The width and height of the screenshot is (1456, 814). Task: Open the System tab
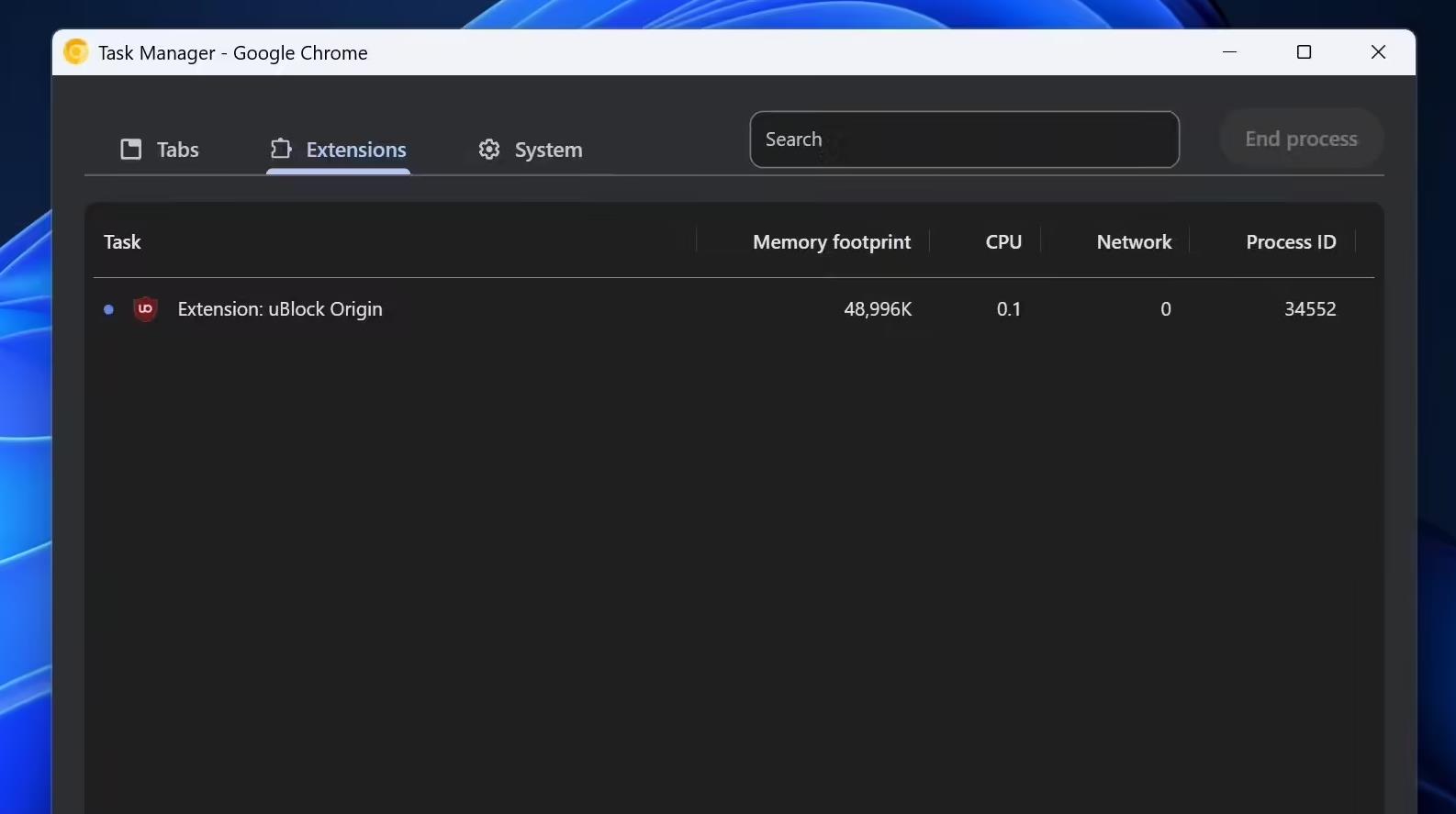530,150
